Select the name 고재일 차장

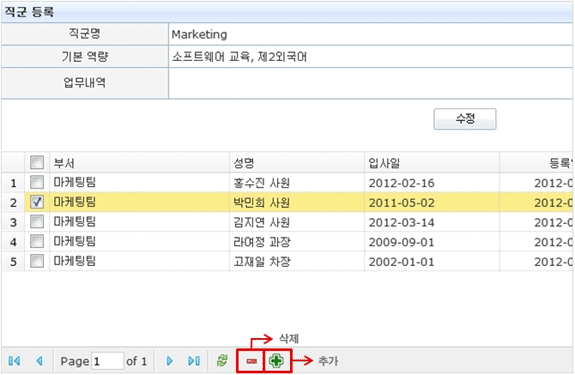pos(262,262)
